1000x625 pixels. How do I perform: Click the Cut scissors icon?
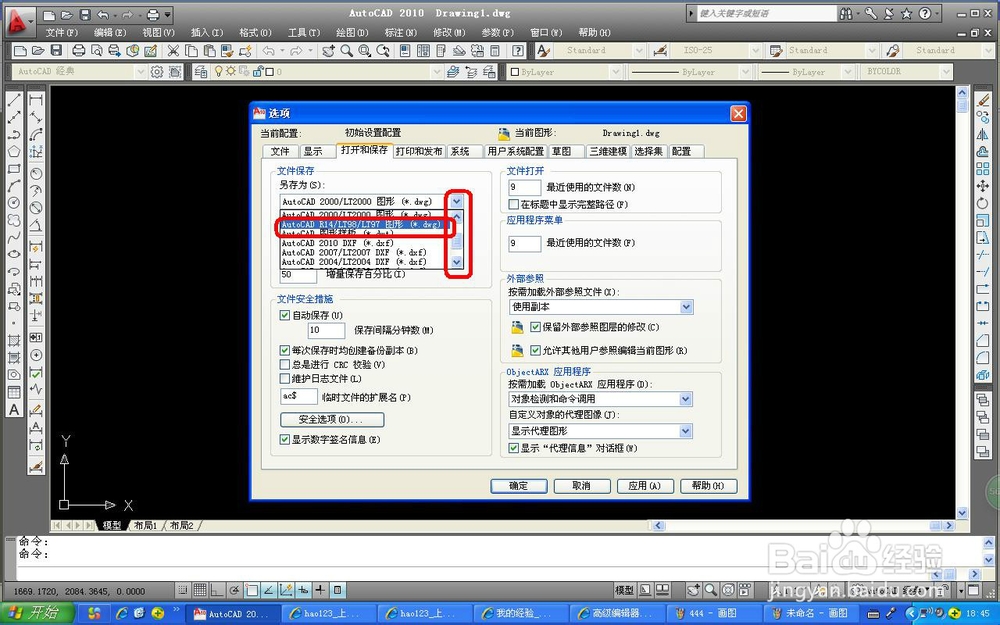coord(173,50)
